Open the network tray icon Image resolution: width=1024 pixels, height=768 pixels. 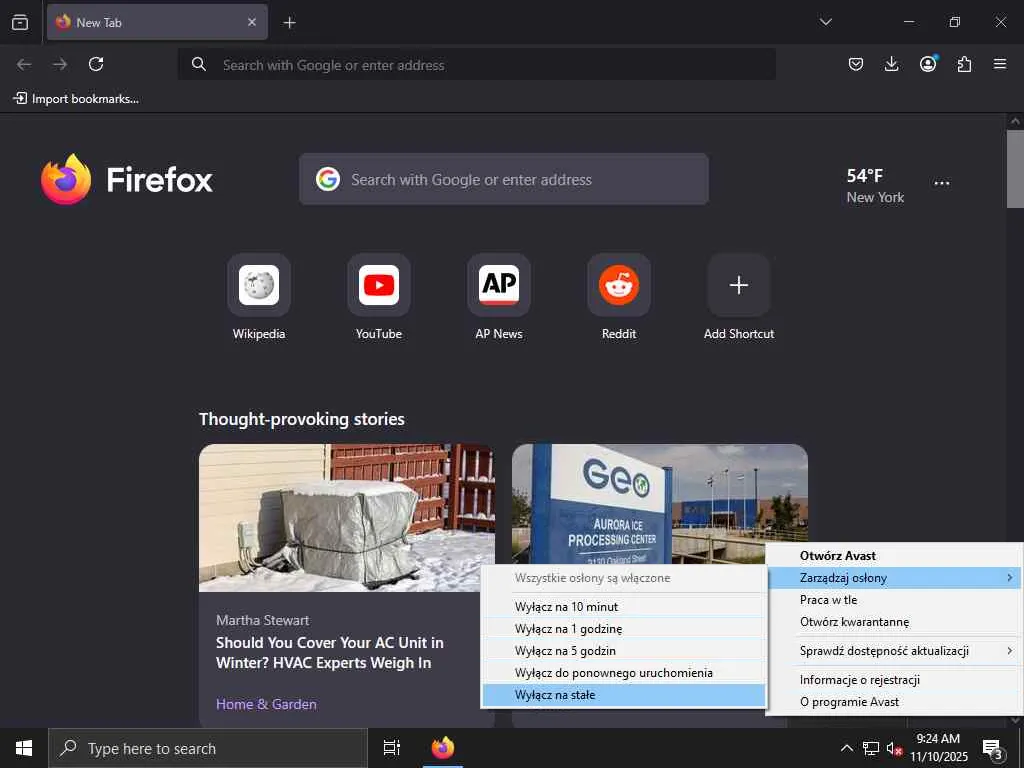[x=871, y=748]
